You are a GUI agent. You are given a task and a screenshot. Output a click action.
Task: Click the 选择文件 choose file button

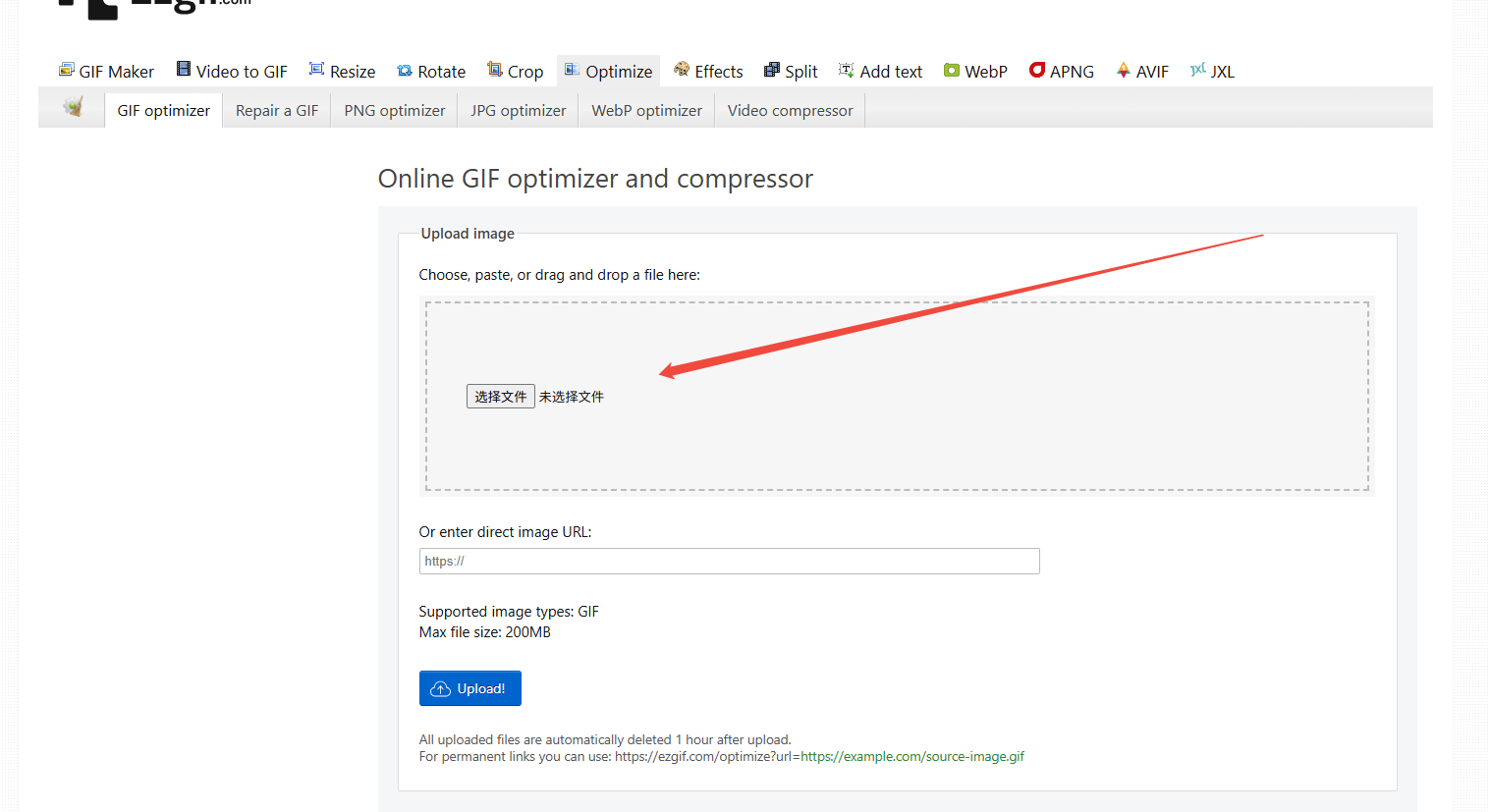click(501, 397)
